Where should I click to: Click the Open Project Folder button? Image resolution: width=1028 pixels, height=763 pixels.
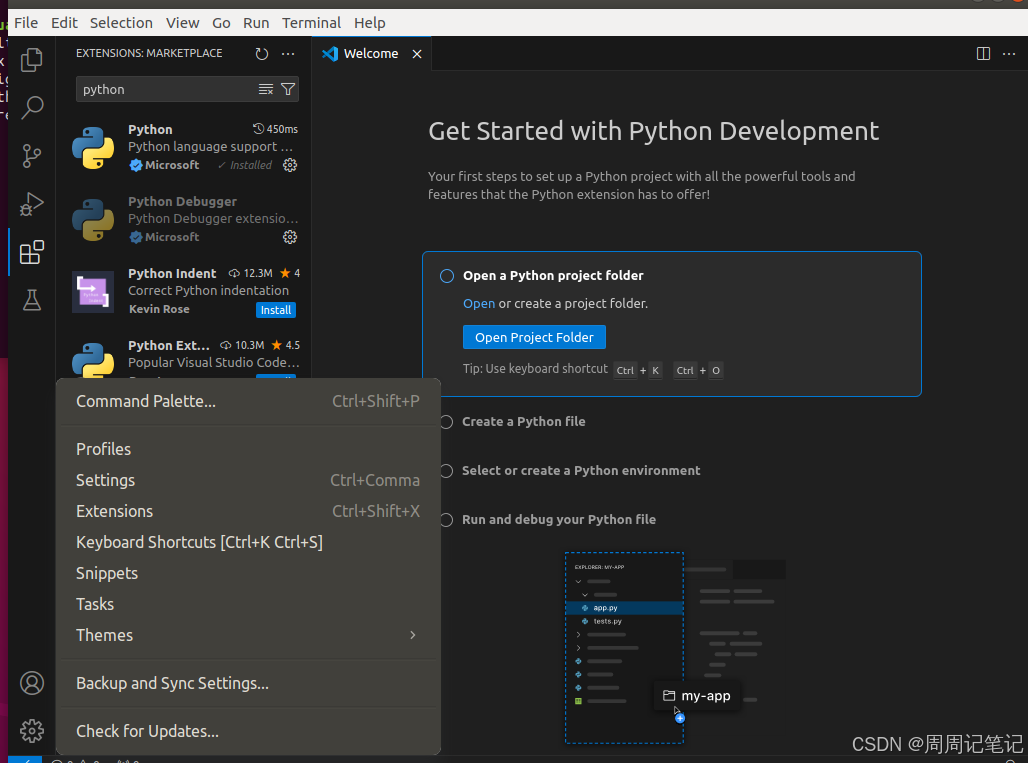(534, 337)
